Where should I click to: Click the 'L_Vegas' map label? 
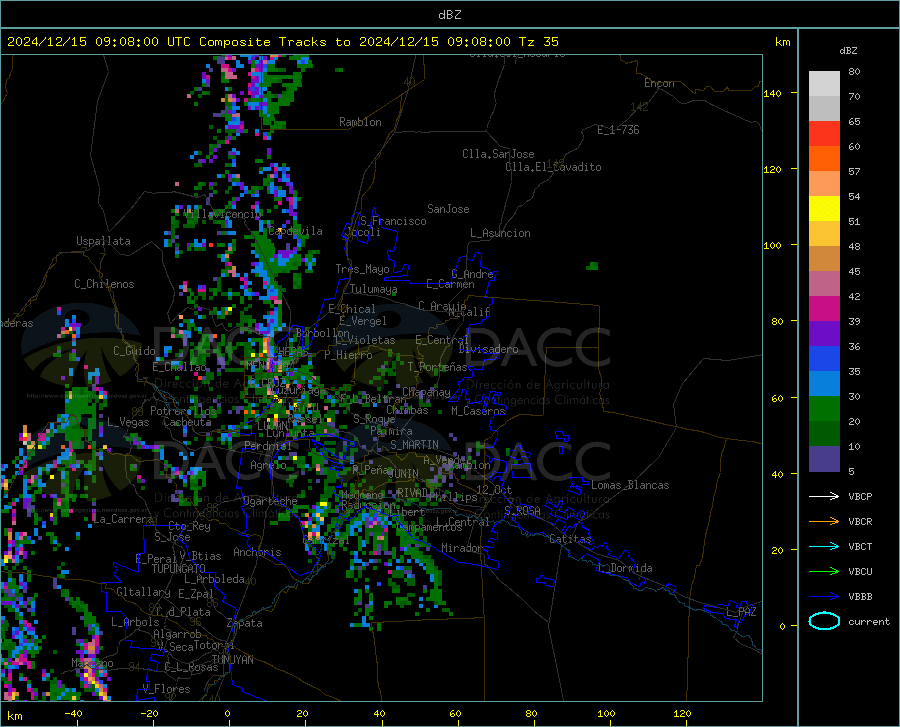128,422
